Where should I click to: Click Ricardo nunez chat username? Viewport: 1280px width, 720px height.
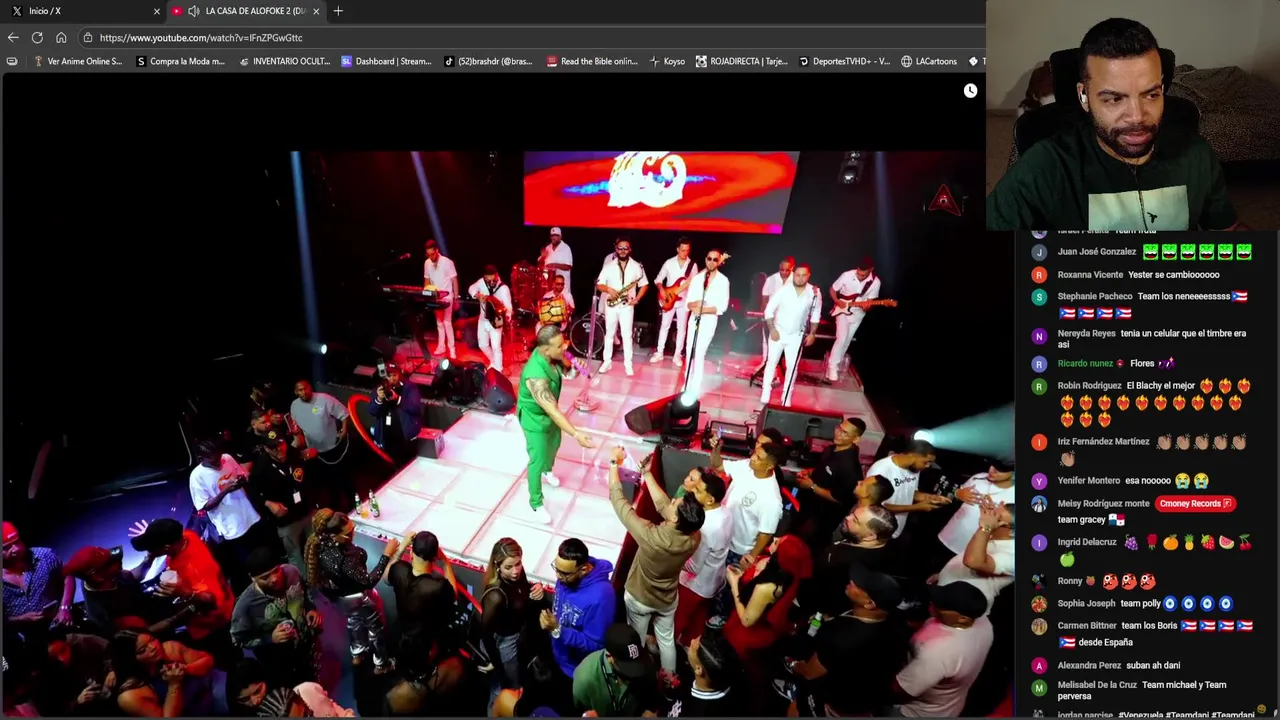point(1084,364)
